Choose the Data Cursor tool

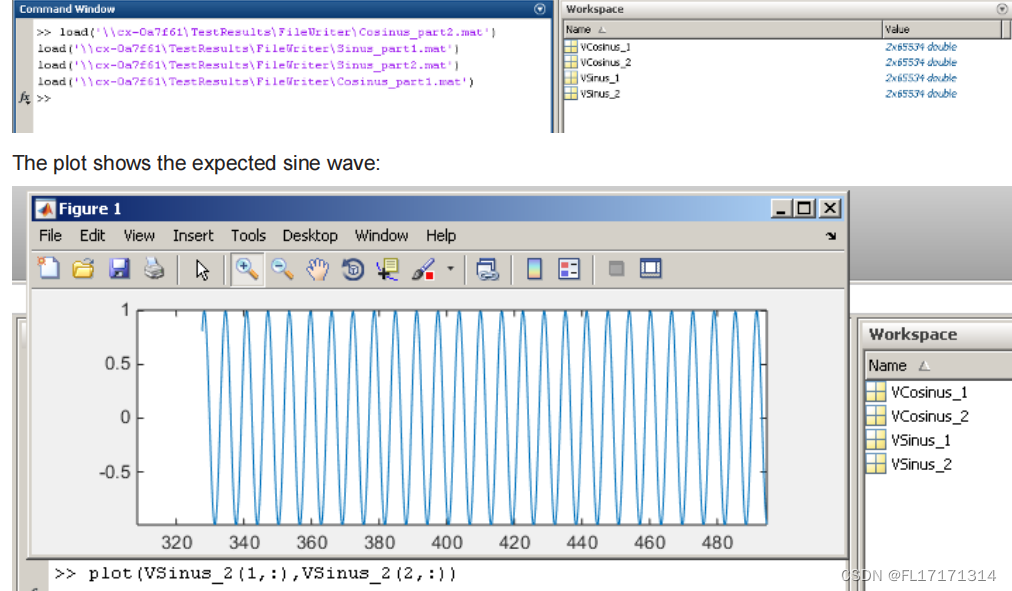click(x=388, y=269)
